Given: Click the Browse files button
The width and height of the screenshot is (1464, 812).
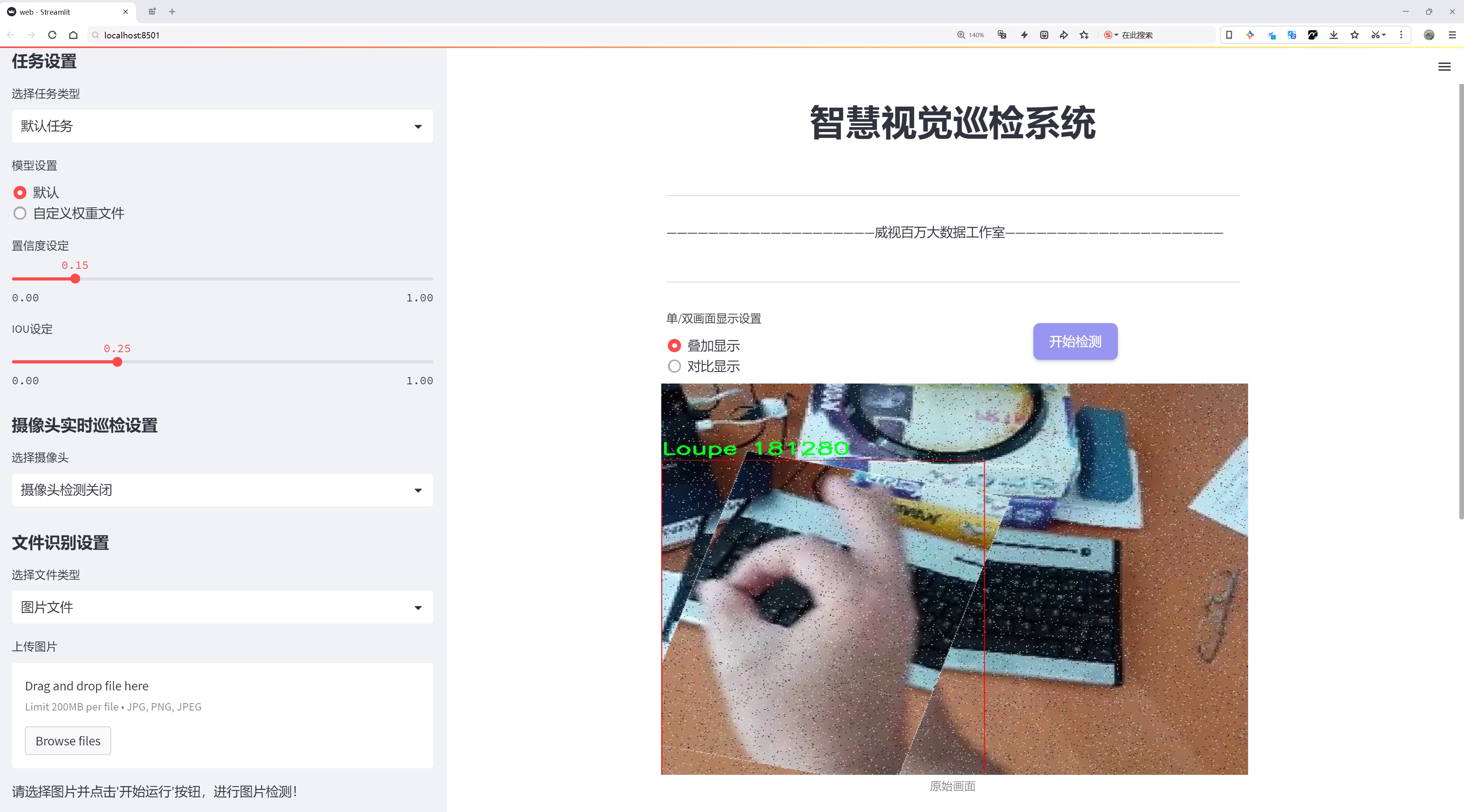Looking at the screenshot, I should [67, 740].
